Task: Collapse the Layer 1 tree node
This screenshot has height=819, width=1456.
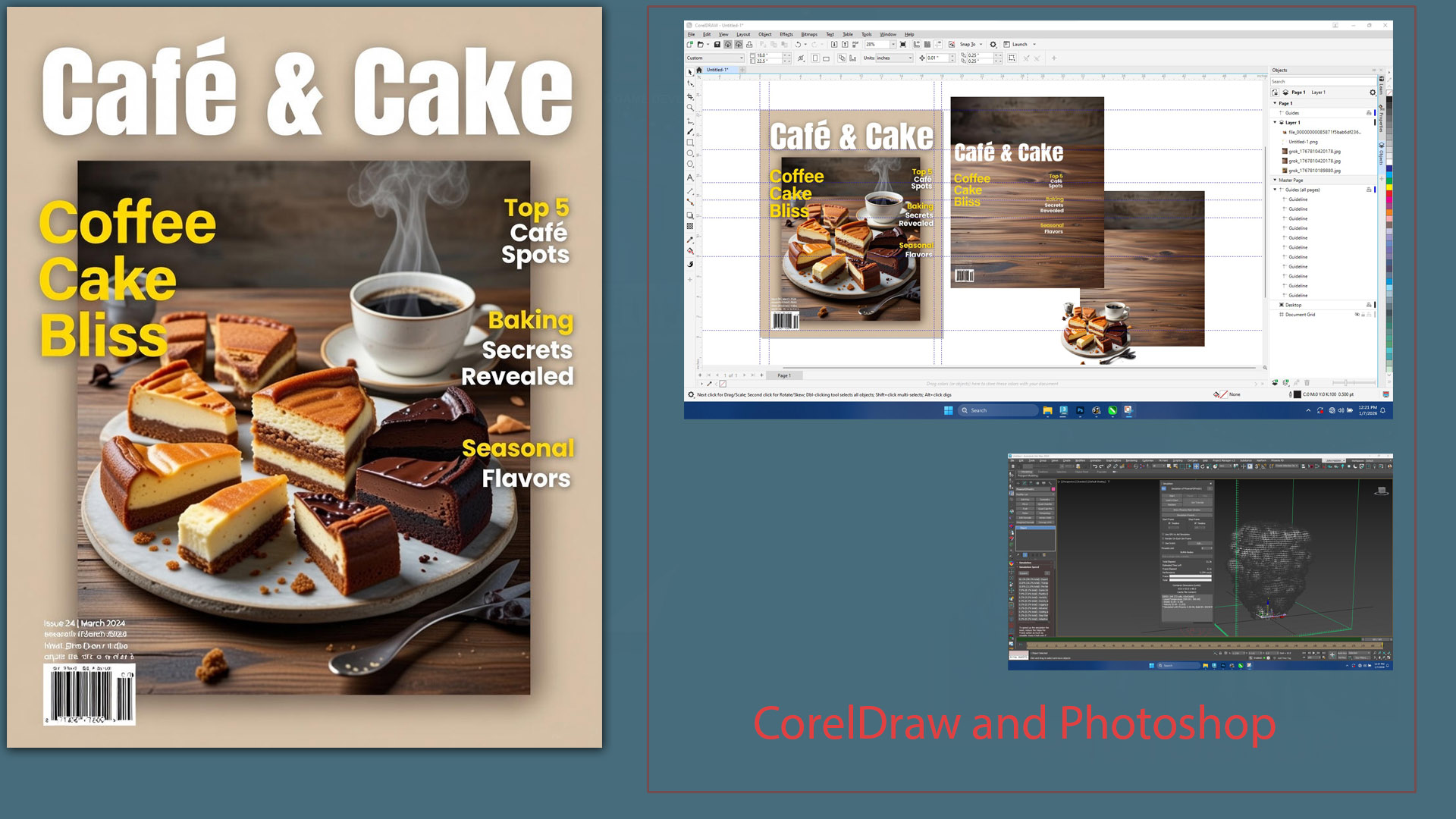Action: tap(1275, 122)
